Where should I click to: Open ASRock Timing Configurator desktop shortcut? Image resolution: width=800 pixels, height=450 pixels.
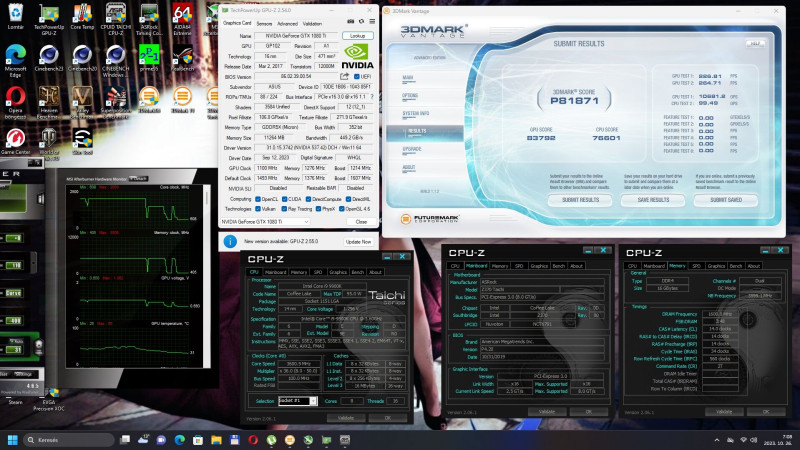(x=149, y=20)
